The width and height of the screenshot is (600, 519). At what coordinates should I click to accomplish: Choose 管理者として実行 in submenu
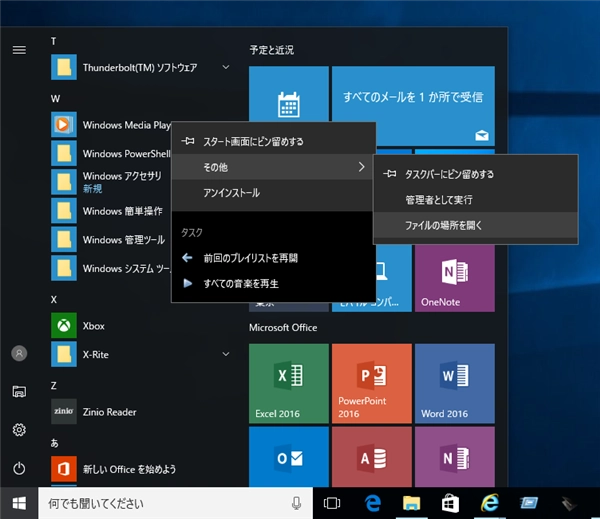pos(476,199)
